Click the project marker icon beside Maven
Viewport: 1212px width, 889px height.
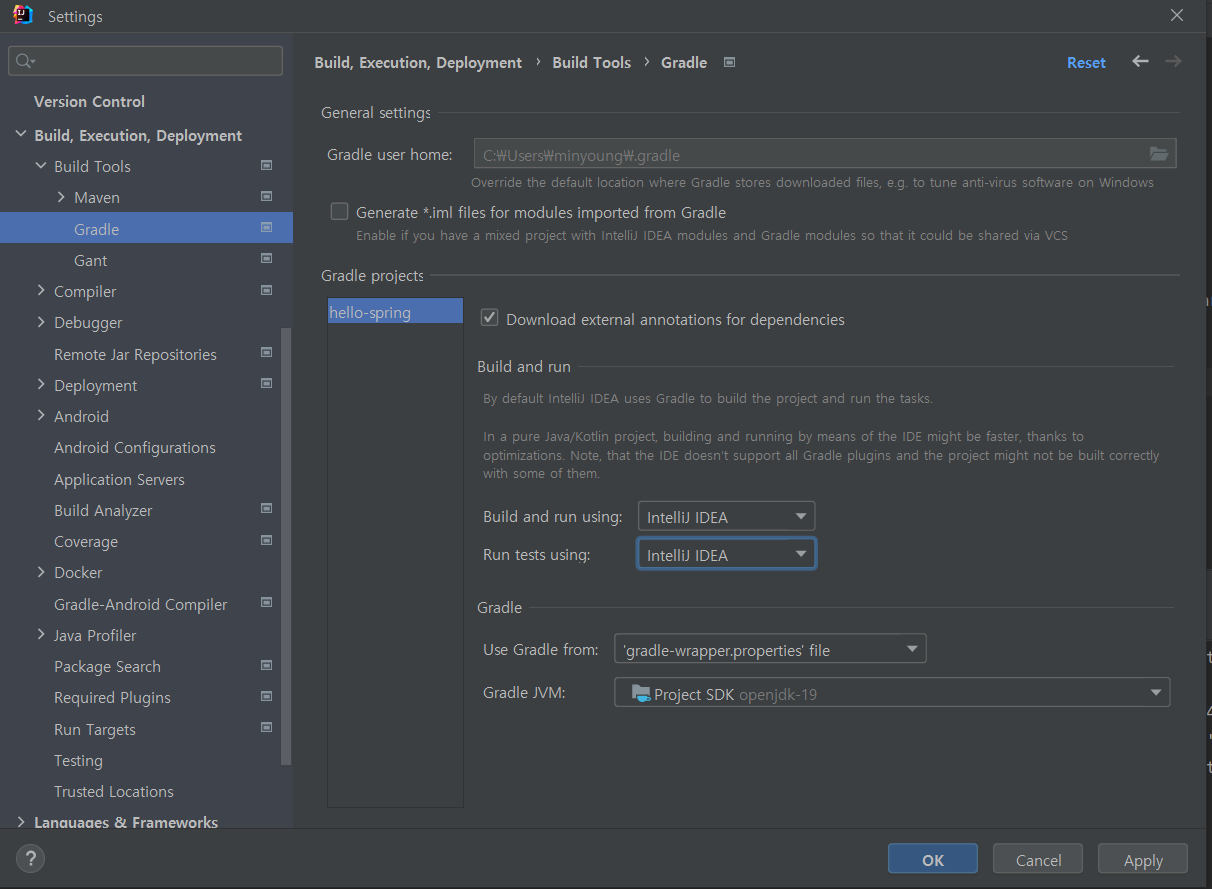pyautogui.click(x=266, y=196)
